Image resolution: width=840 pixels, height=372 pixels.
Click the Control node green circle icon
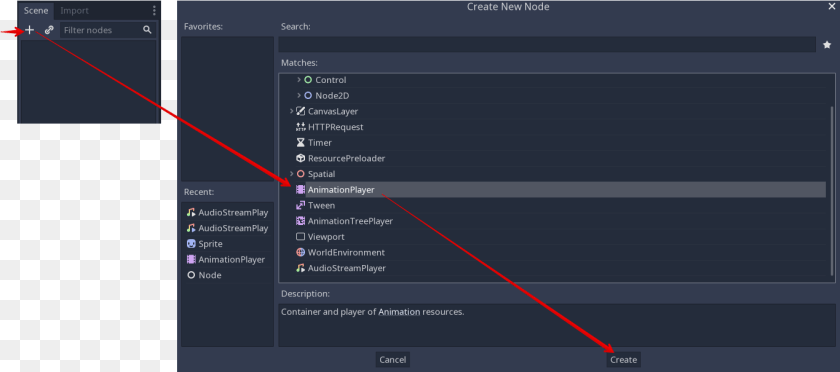(308, 80)
